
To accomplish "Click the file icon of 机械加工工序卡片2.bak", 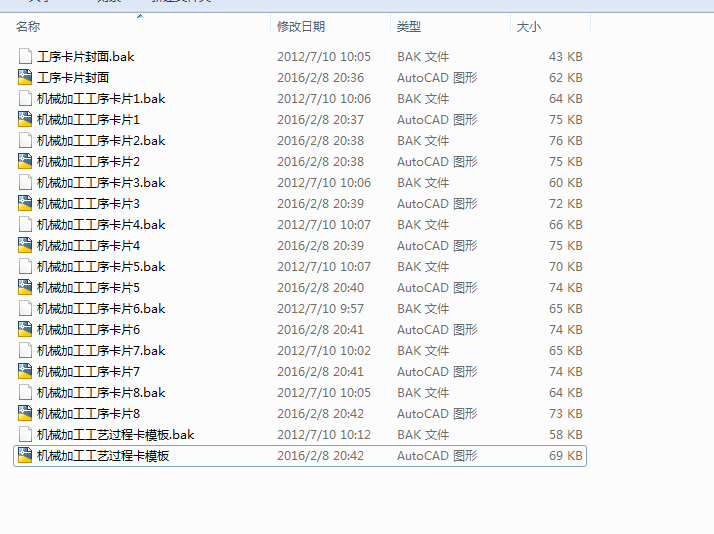I will click(x=25, y=140).
